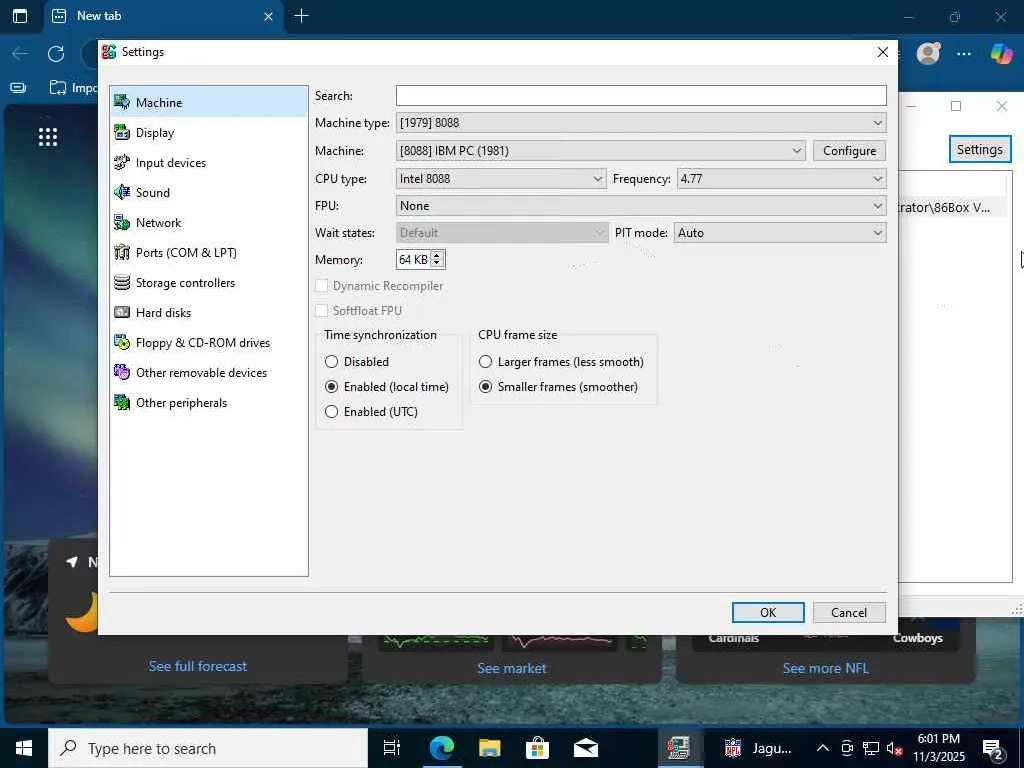Toggle the Dynamic Recompiler checkbox
Image resolution: width=1024 pixels, height=768 pixels.
321,285
